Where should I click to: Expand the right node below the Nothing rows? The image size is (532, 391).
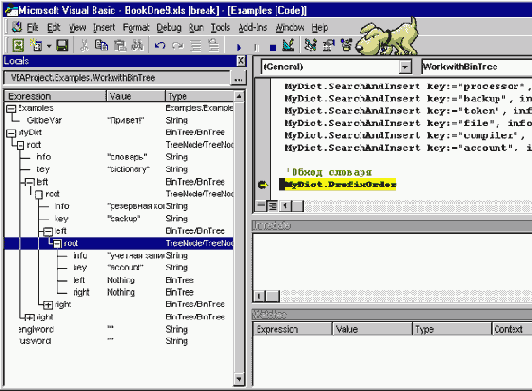[x=48, y=305]
